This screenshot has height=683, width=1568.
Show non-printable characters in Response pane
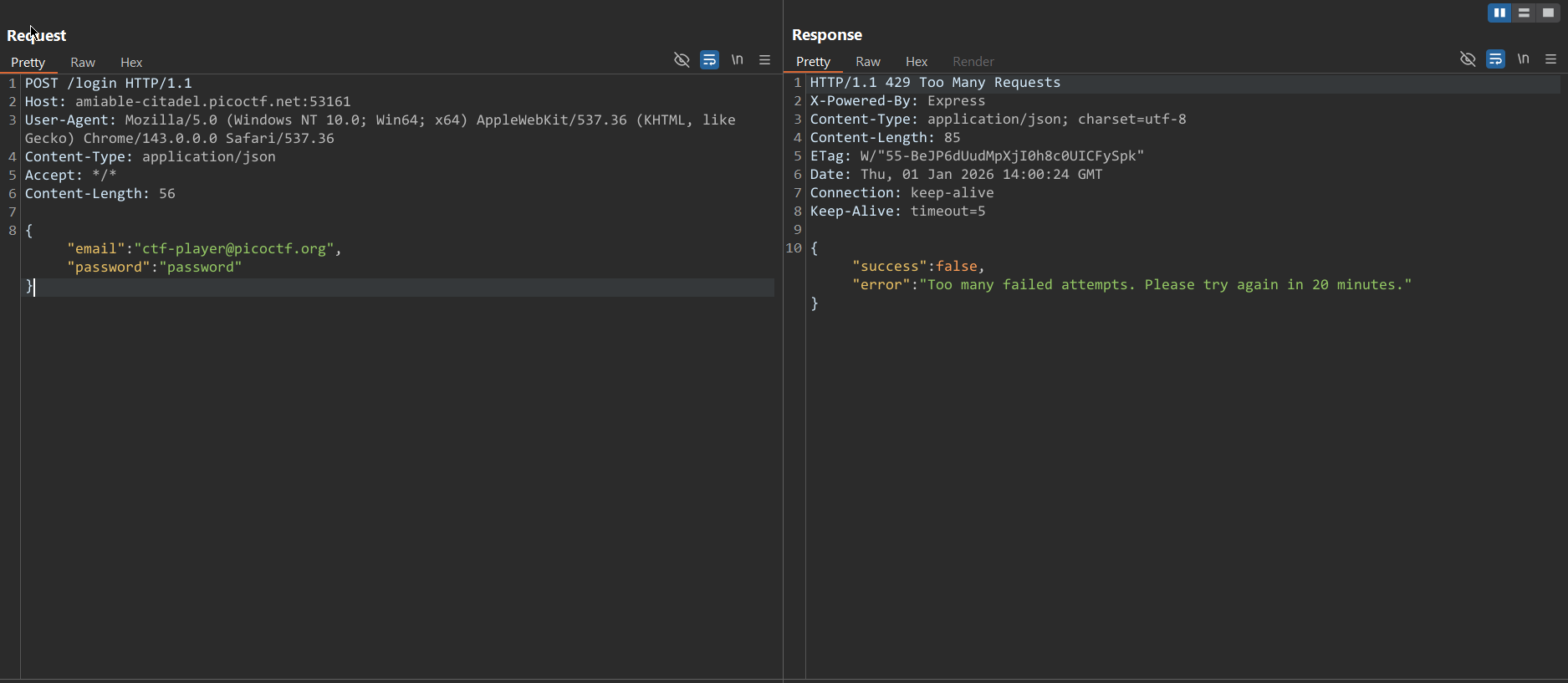(x=1523, y=59)
